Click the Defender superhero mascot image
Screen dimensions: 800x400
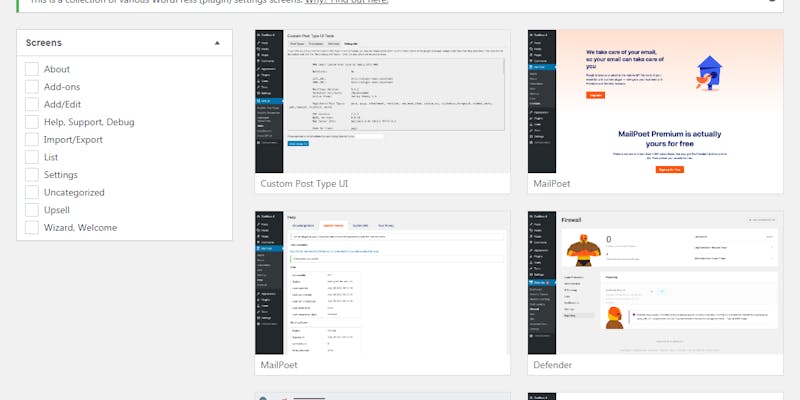pyautogui.click(x=584, y=250)
